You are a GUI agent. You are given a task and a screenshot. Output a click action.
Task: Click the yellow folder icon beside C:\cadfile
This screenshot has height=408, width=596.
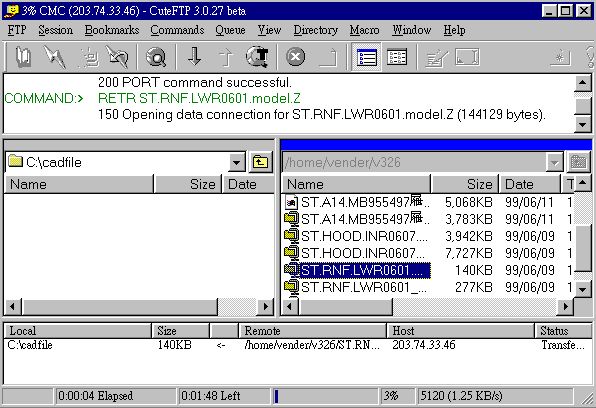point(15,161)
